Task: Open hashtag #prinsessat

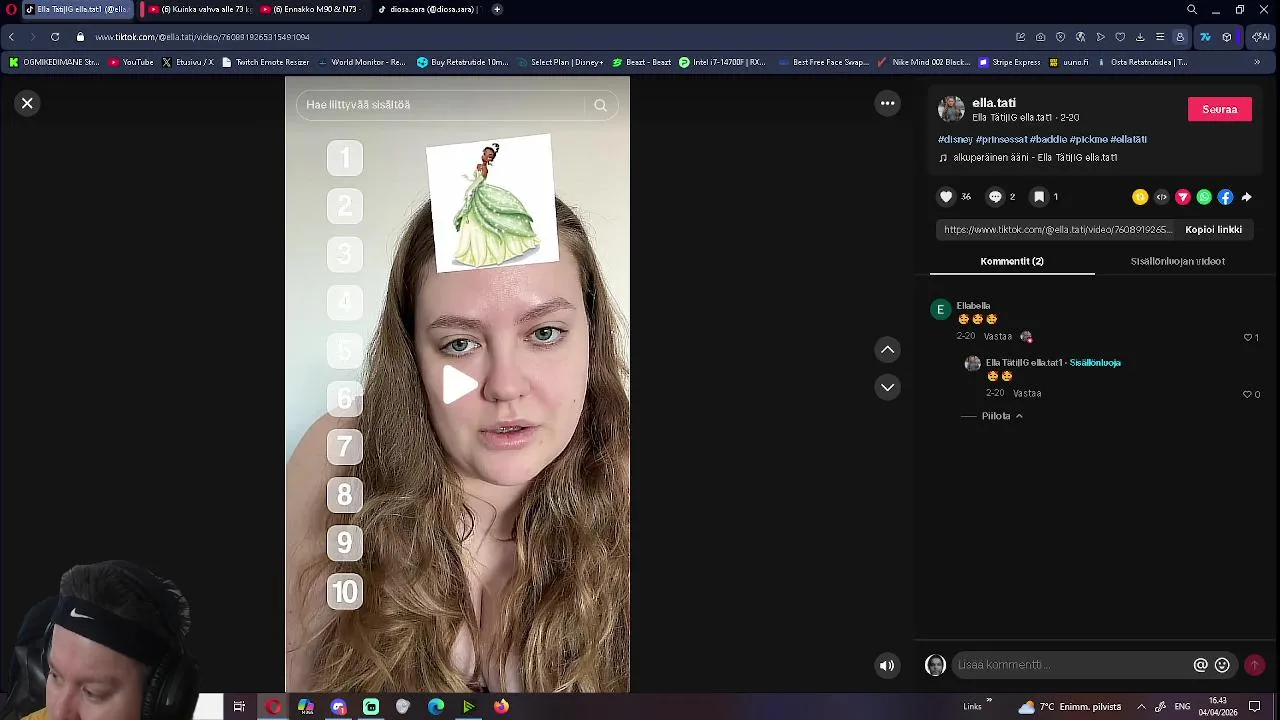Action: 1000,139
